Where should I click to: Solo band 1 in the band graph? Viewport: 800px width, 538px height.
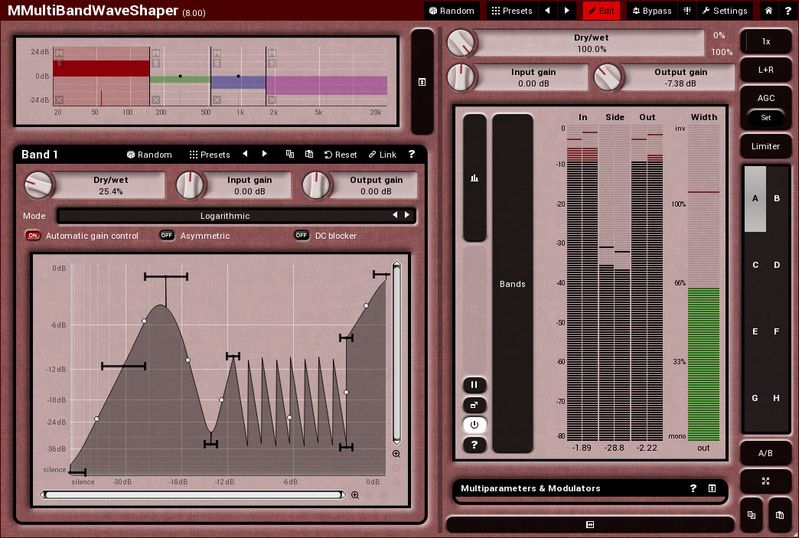tap(59, 63)
